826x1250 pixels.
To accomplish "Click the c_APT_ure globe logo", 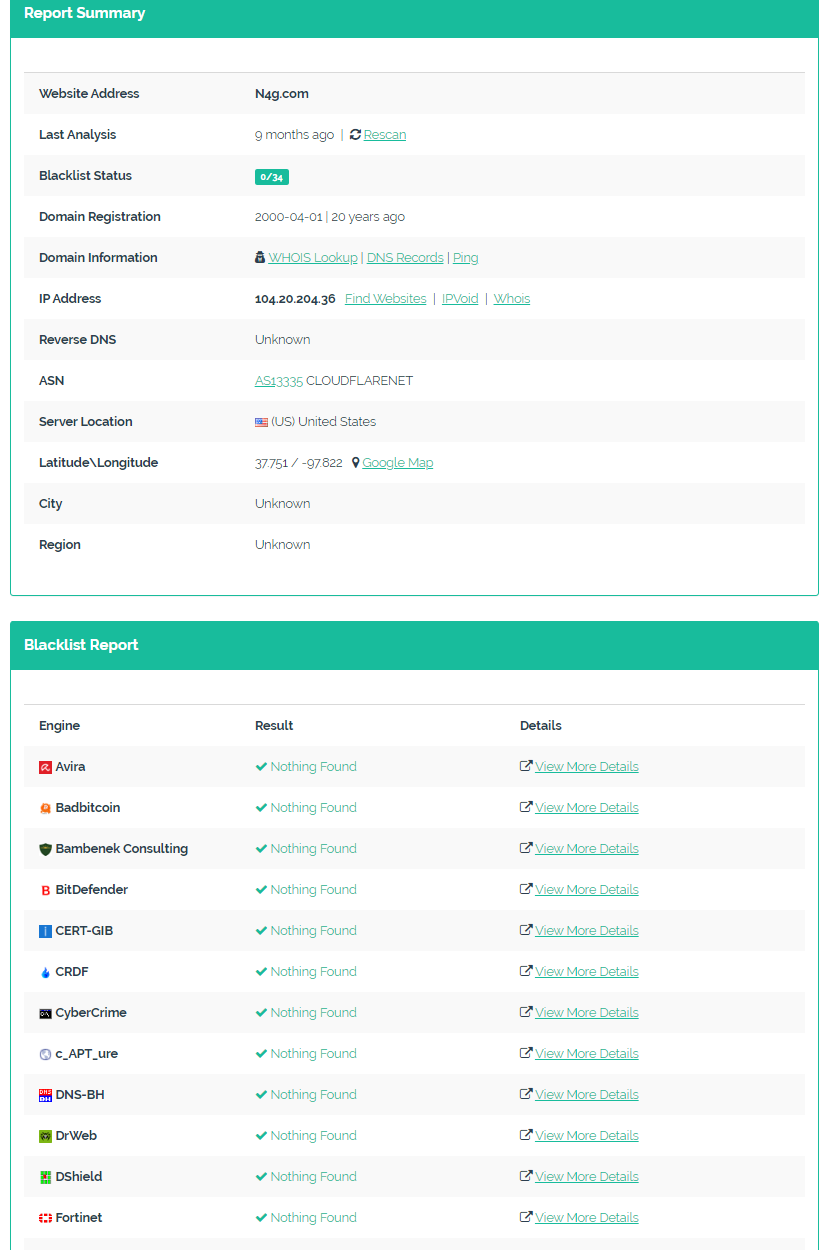I will click(45, 1054).
